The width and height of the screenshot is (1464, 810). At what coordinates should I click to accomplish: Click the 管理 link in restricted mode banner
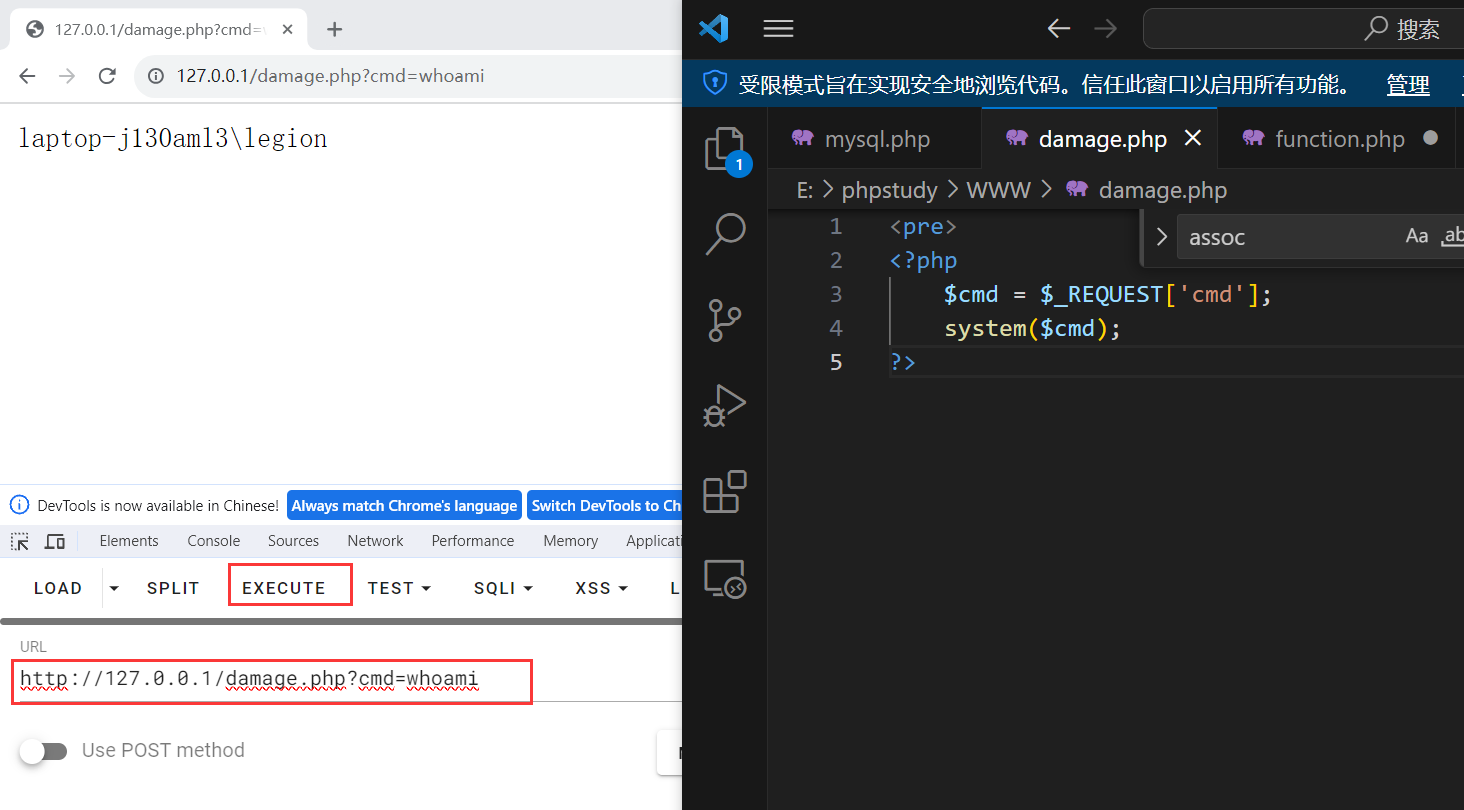coord(1408,85)
